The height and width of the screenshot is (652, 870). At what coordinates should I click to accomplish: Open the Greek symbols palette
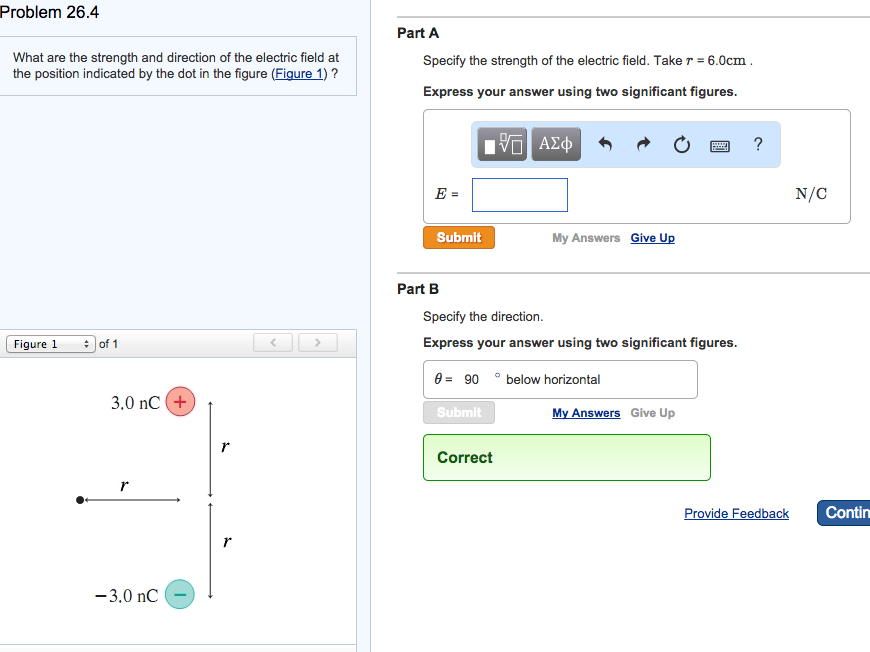coord(555,145)
